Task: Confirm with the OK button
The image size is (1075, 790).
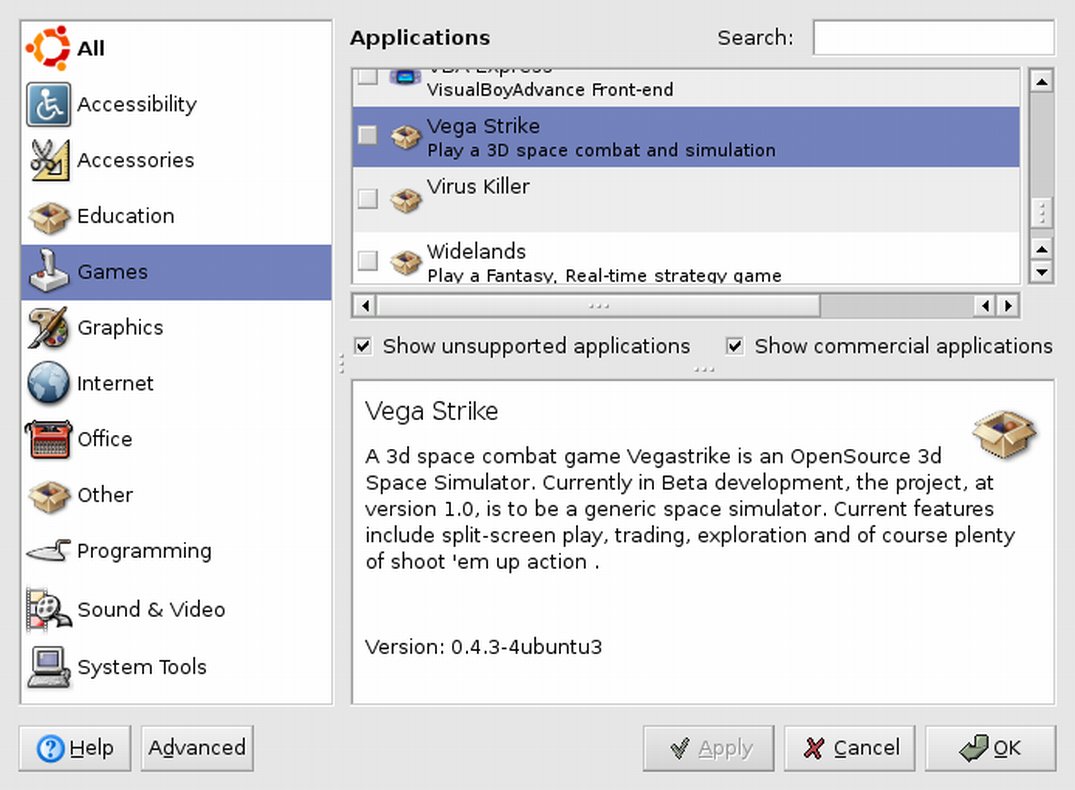Action: pos(991,748)
